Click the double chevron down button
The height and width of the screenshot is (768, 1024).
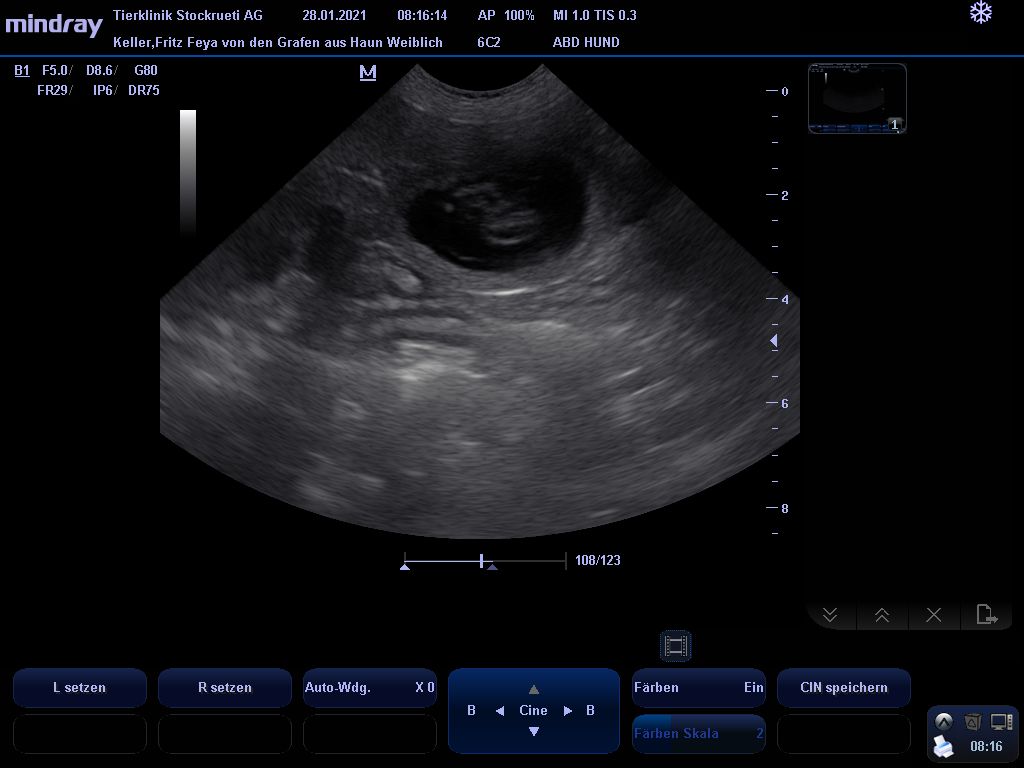pos(830,615)
